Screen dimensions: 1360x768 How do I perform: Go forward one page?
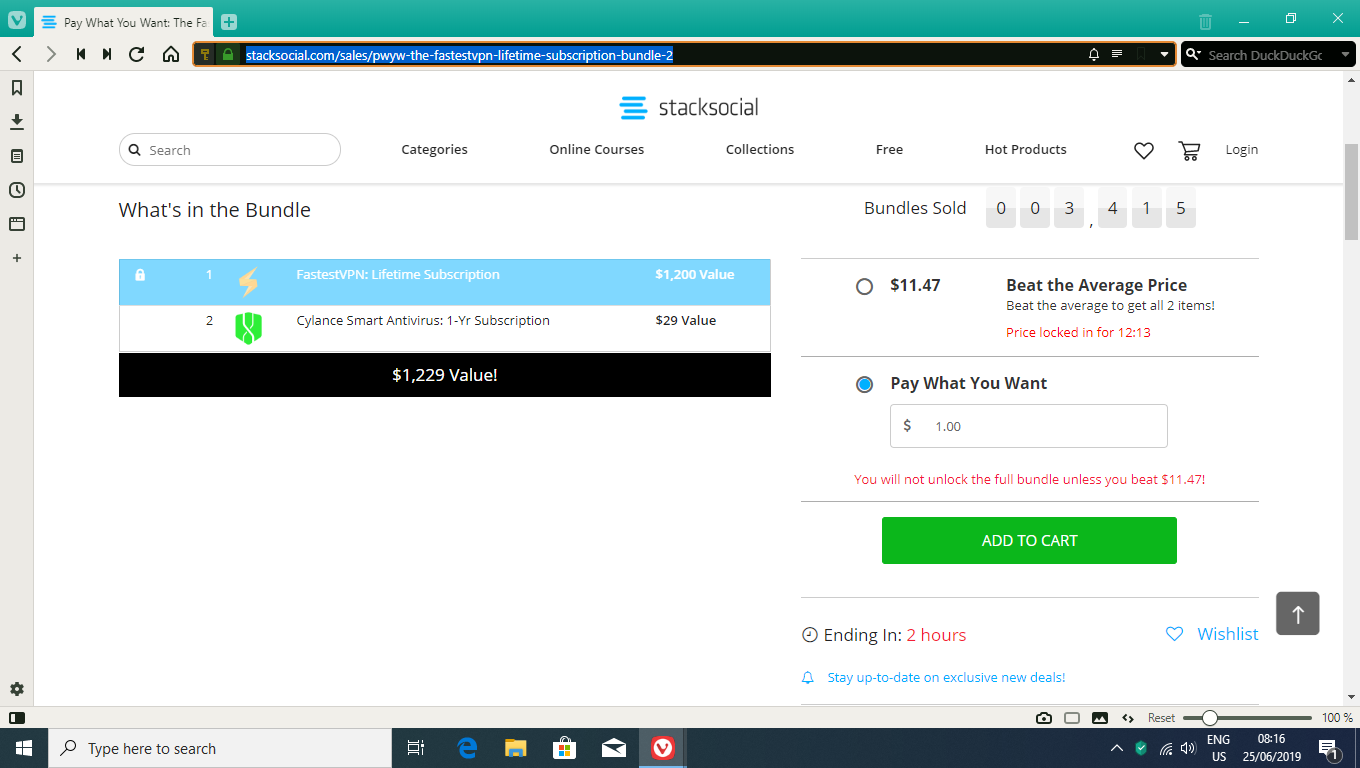coord(51,54)
